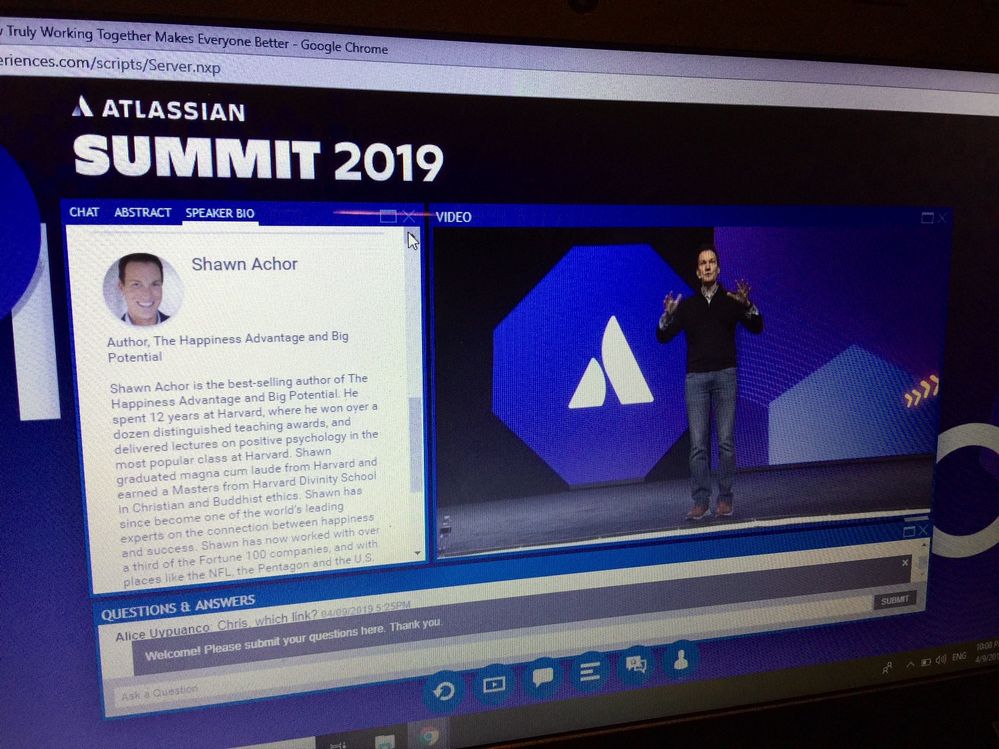Image resolution: width=999 pixels, height=749 pixels.
Task: Click the ENG language indicator
Action: (959, 656)
